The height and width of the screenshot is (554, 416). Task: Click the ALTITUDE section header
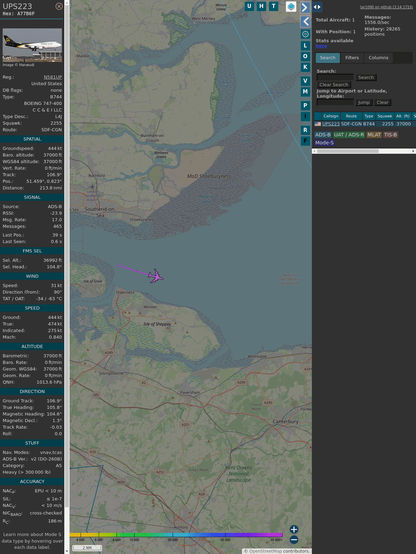[32, 347]
